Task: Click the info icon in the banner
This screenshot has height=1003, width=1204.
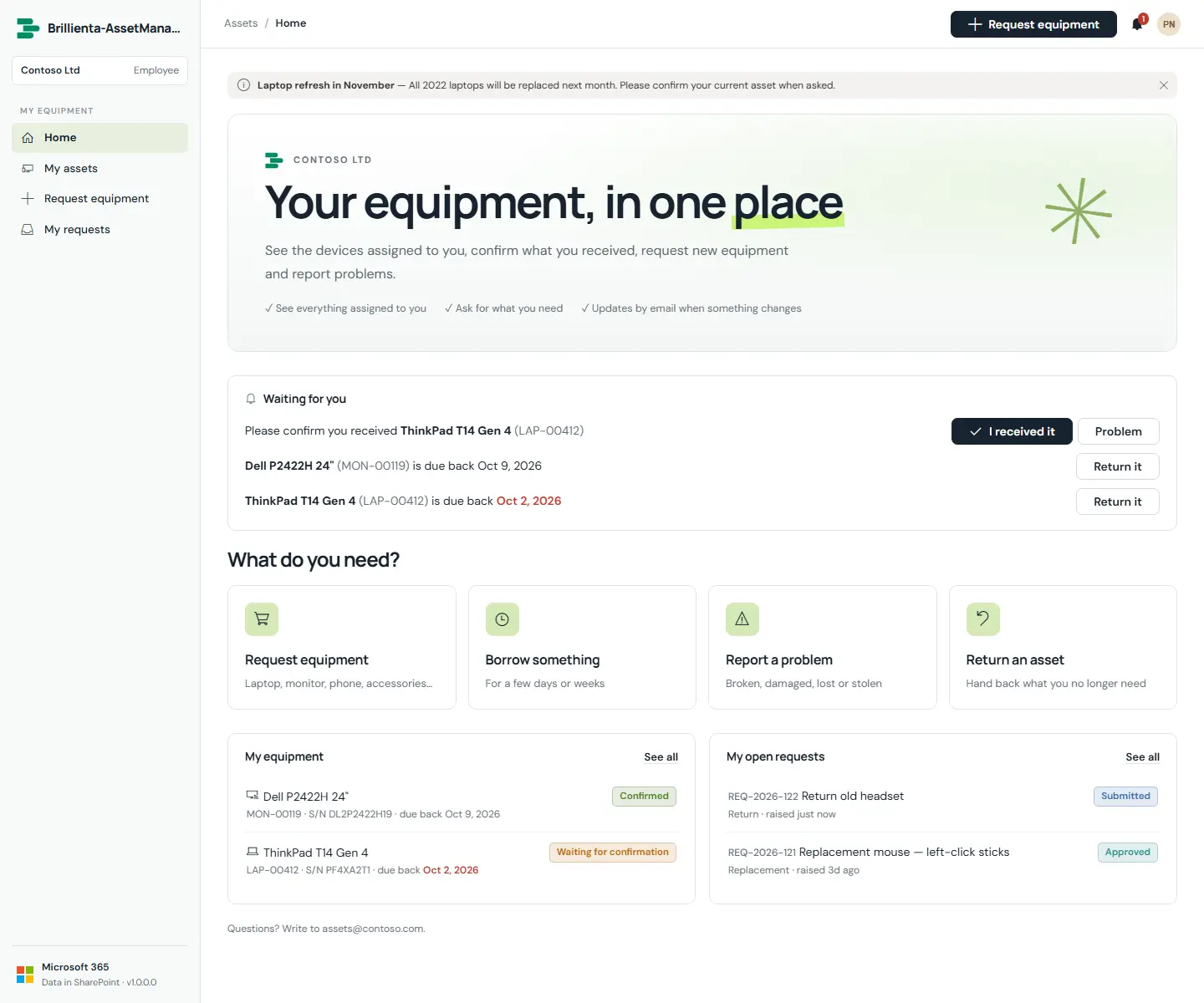Action: [x=243, y=85]
